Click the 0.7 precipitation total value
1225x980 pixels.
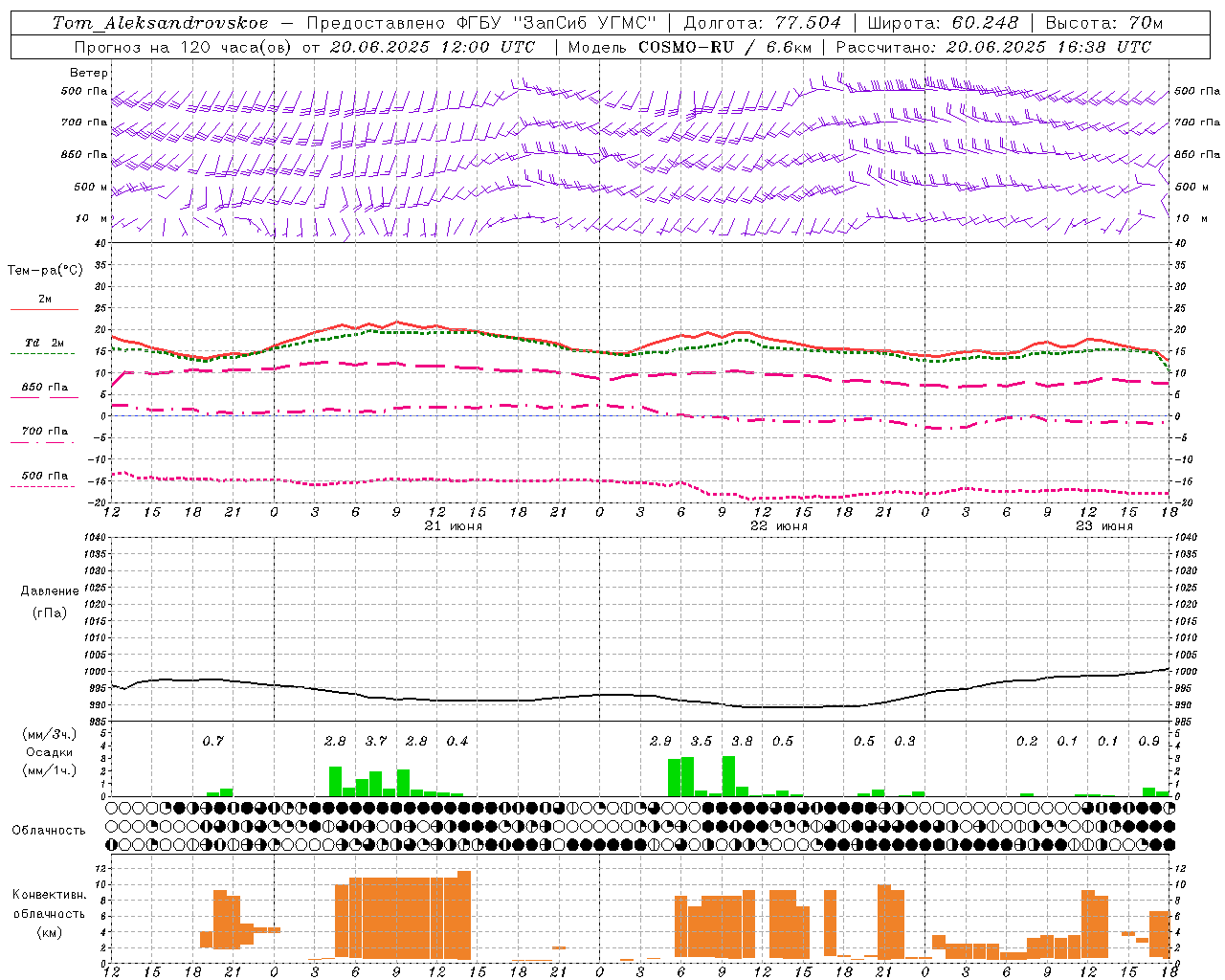(x=213, y=741)
